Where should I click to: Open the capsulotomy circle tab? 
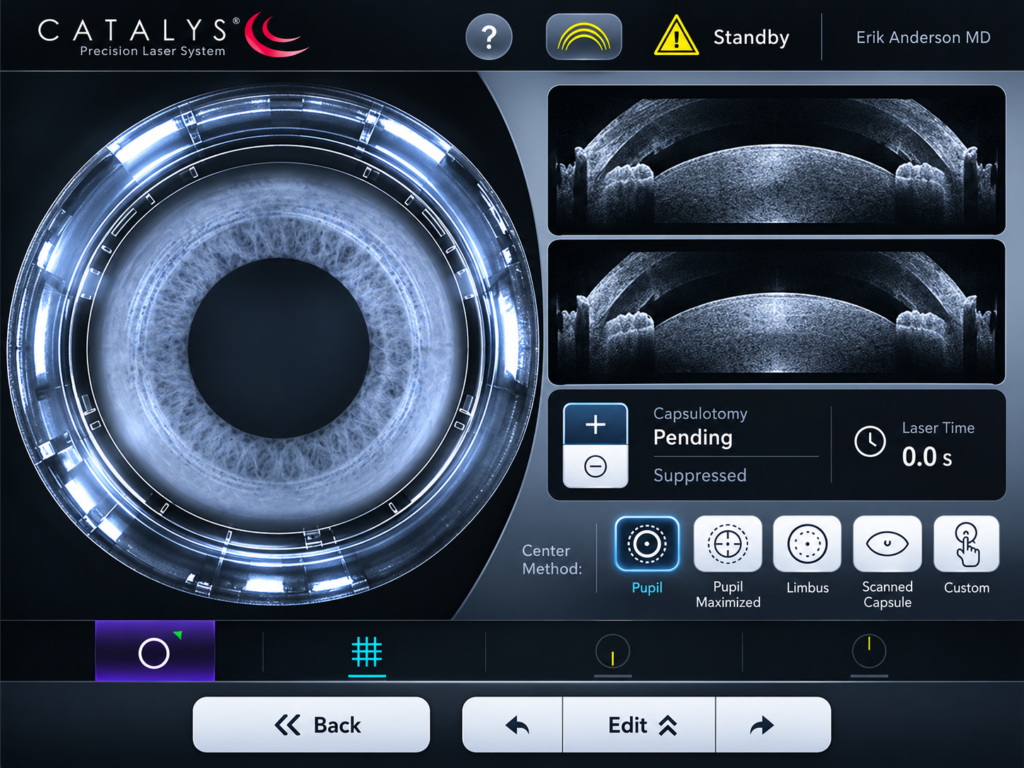155,651
